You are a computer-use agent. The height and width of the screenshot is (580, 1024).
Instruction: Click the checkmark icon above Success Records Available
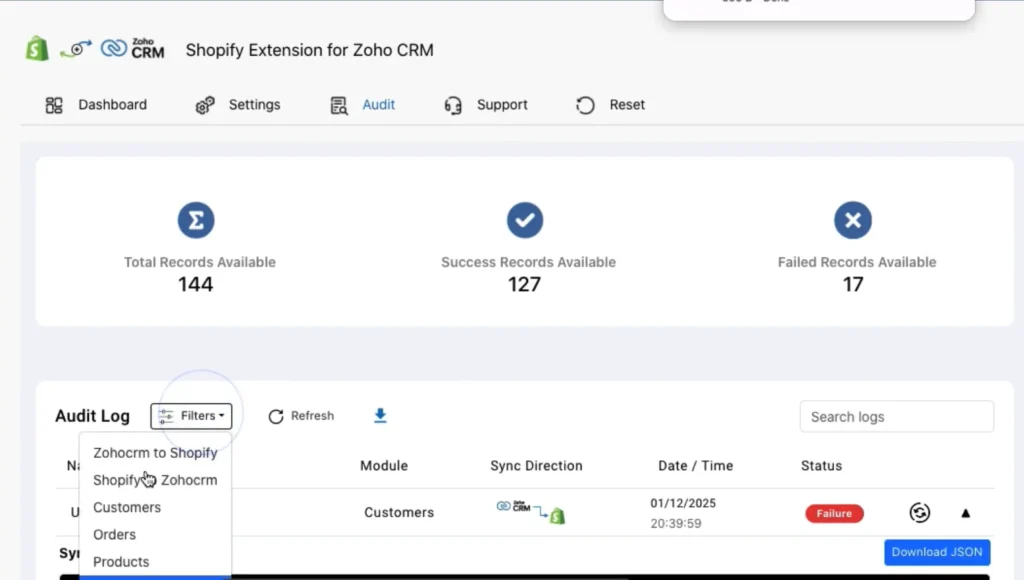524,220
